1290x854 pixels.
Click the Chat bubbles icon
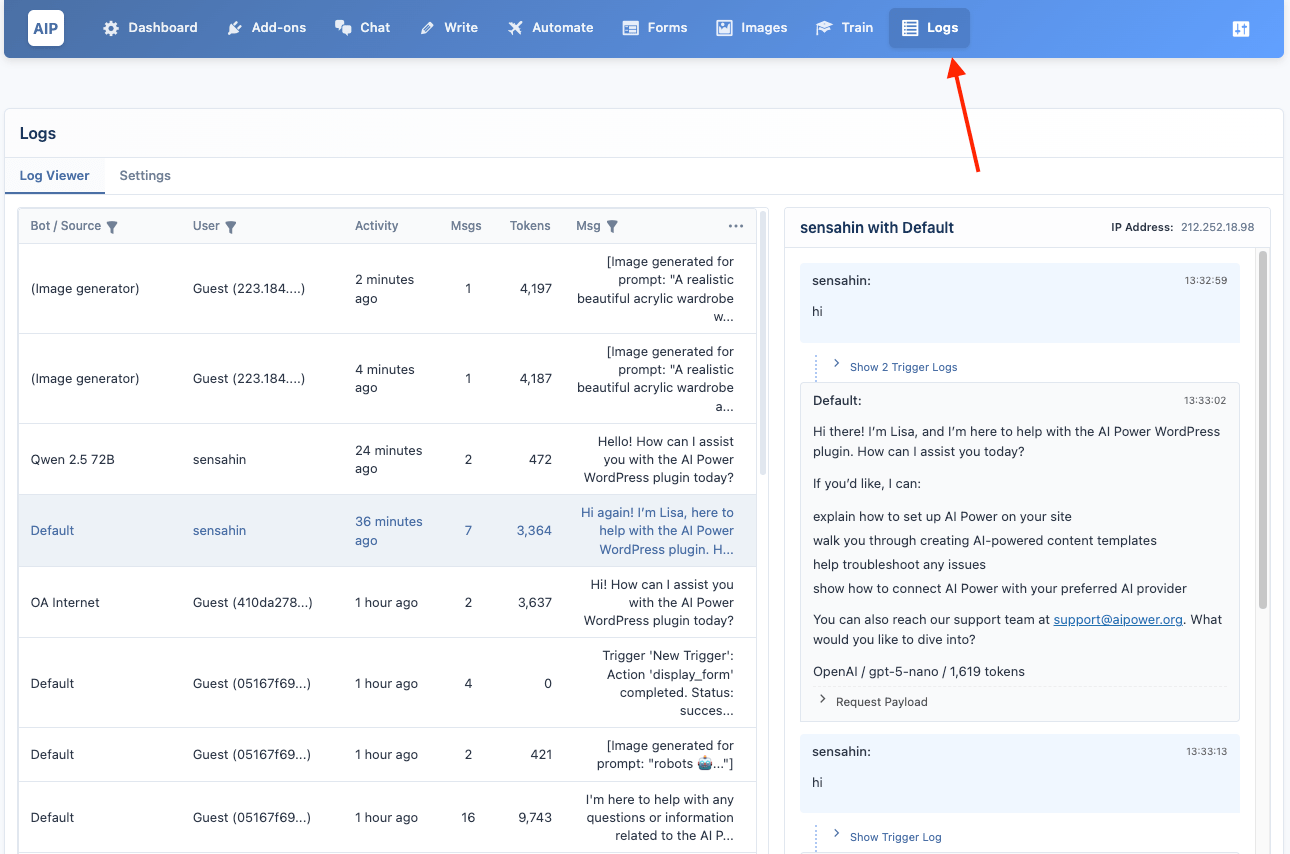click(343, 28)
